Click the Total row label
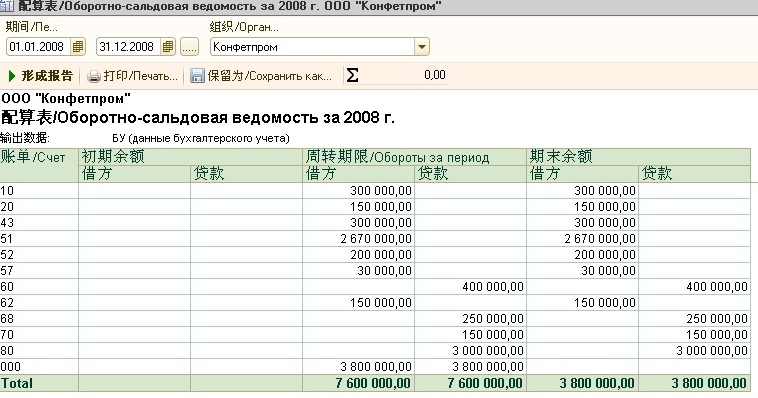 17,383
